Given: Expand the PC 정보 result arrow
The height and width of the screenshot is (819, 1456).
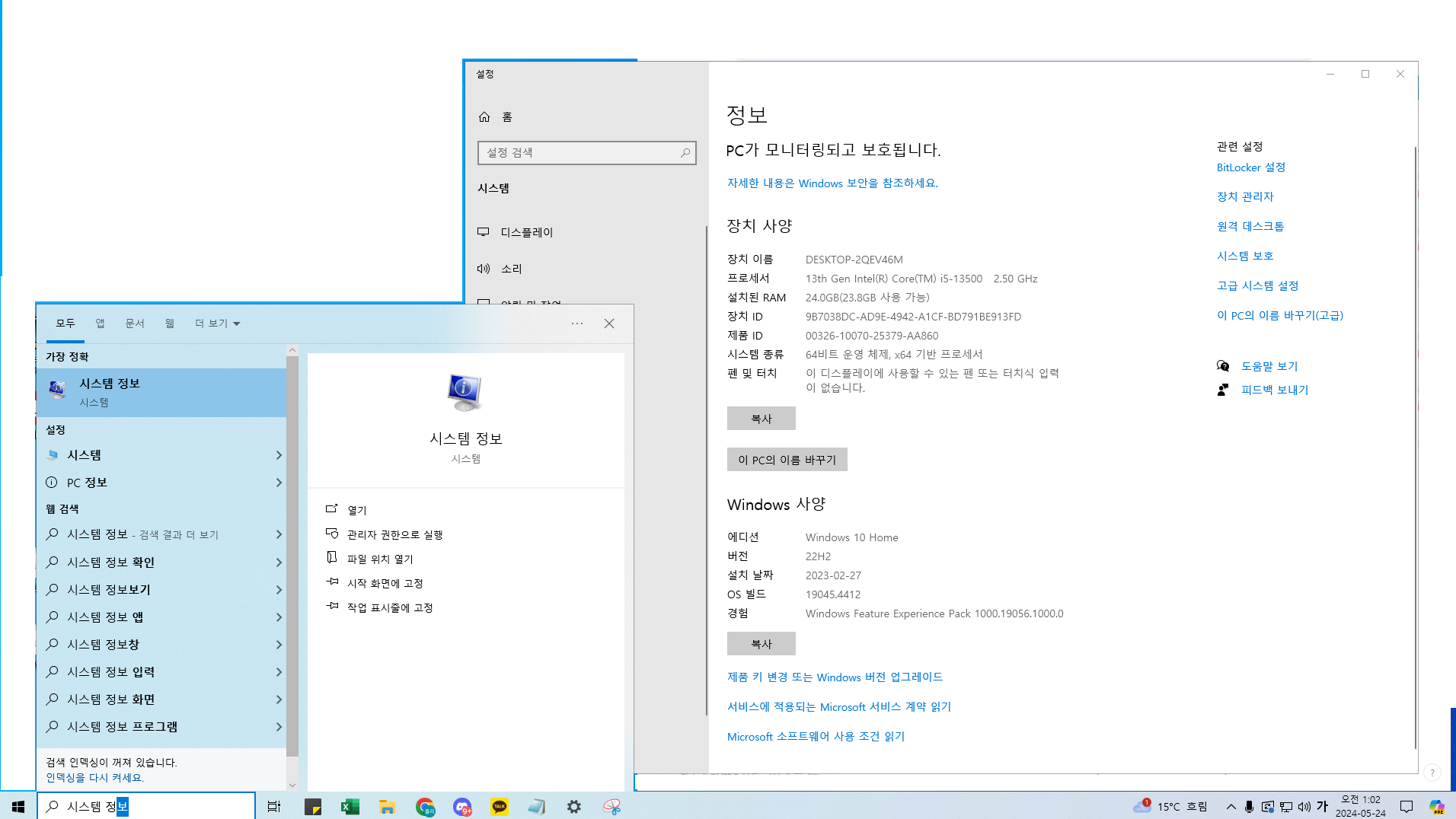Looking at the screenshot, I should pos(279,483).
